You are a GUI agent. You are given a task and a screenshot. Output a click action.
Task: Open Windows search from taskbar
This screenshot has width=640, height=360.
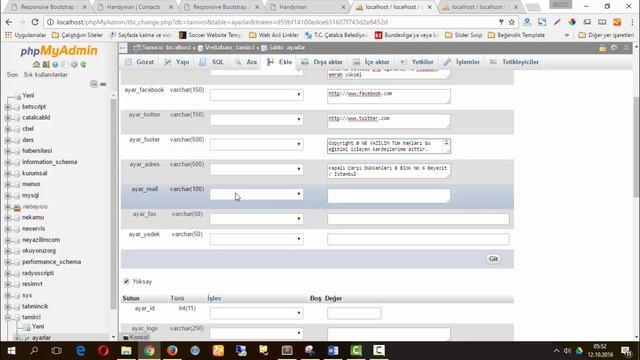pos(34,351)
